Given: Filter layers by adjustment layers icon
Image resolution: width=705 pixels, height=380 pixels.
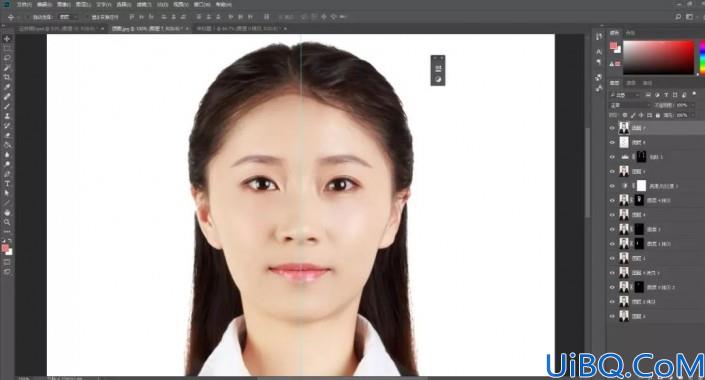Looking at the screenshot, I should tap(657, 95).
